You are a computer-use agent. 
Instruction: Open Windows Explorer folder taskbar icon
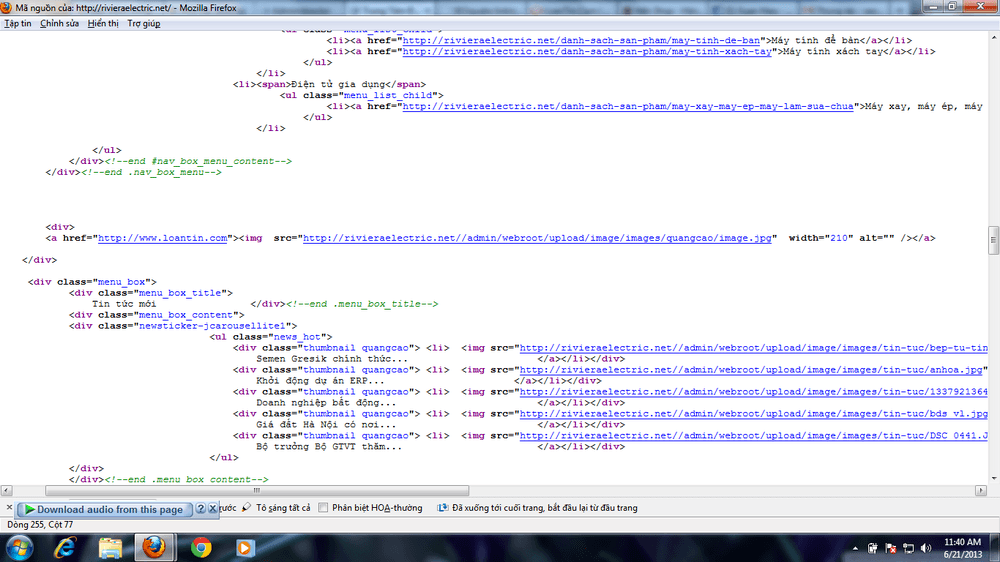point(110,548)
